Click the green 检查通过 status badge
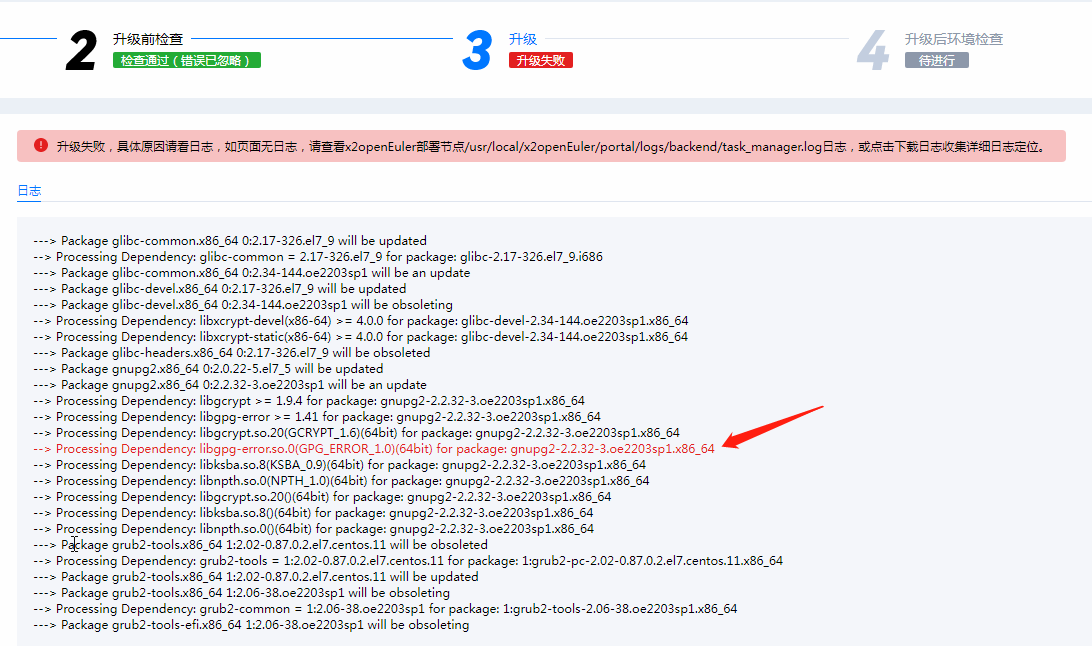The height and width of the screenshot is (646, 1092). (x=186, y=60)
